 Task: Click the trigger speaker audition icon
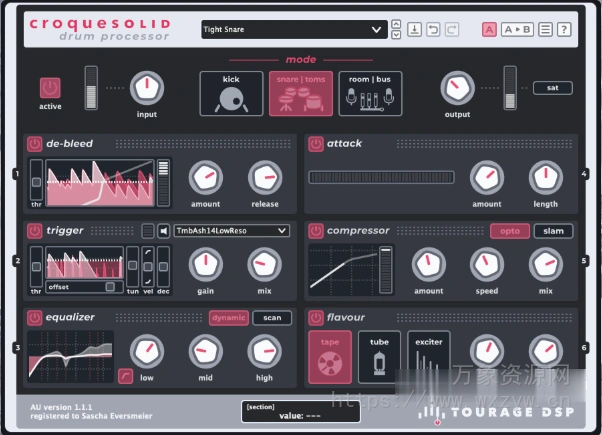pos(164,231)
